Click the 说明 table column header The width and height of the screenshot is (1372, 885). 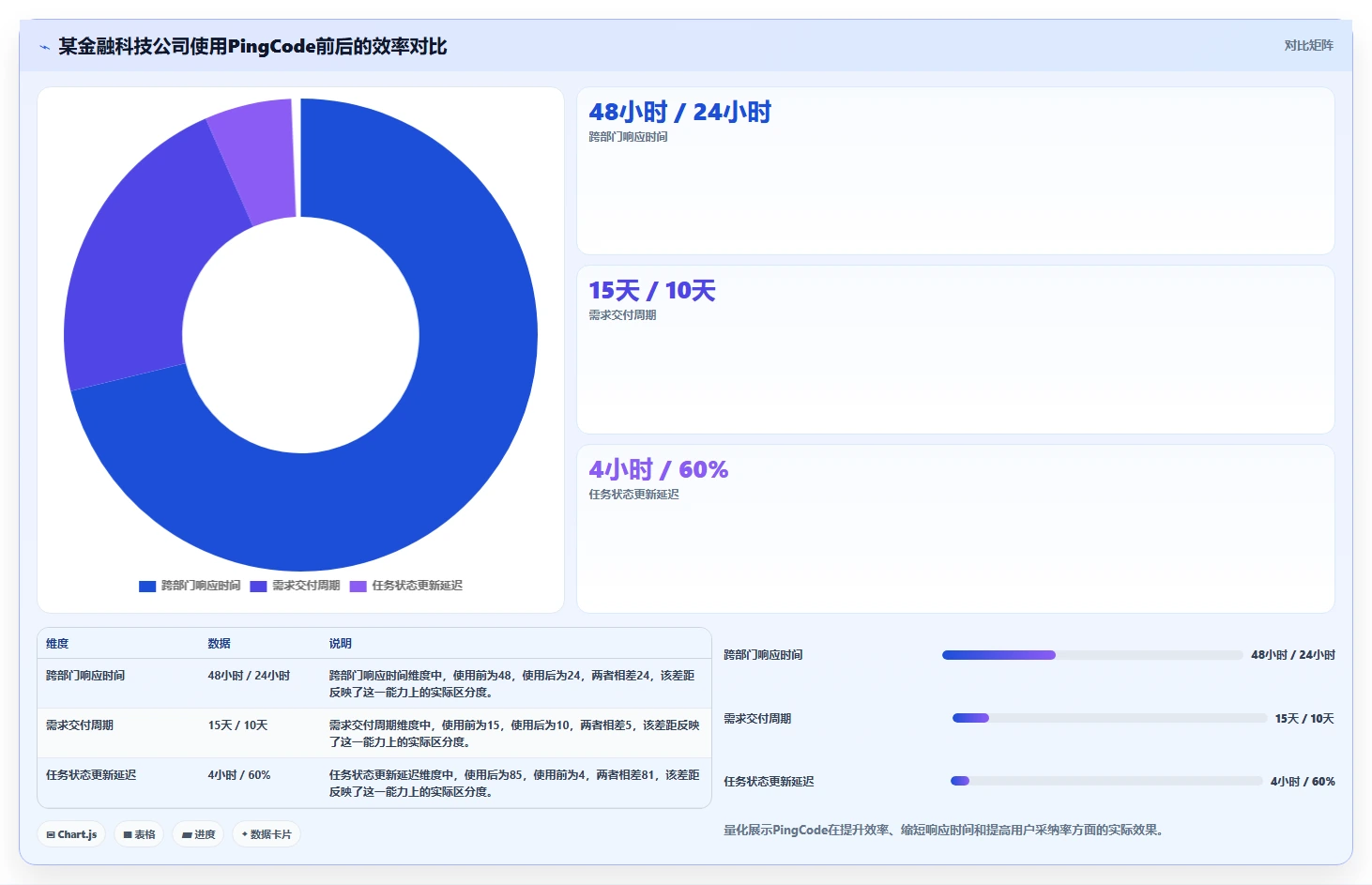coord(340,644)
